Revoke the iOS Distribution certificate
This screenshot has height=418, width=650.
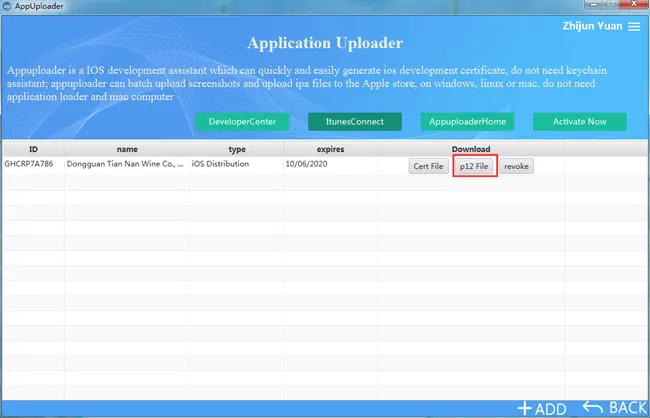click(517, 166)
